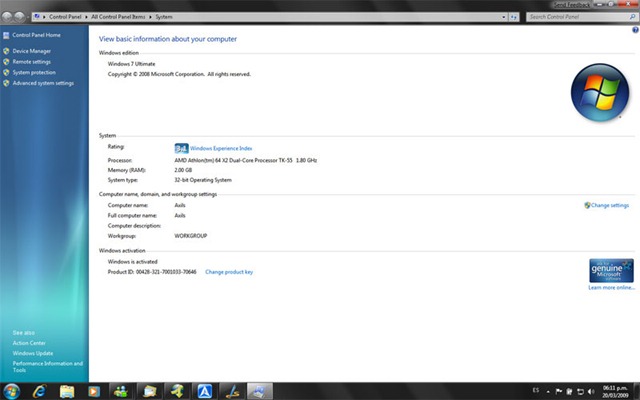
Task: Show hidden tray icons arrow
Action: click(548, 391)
